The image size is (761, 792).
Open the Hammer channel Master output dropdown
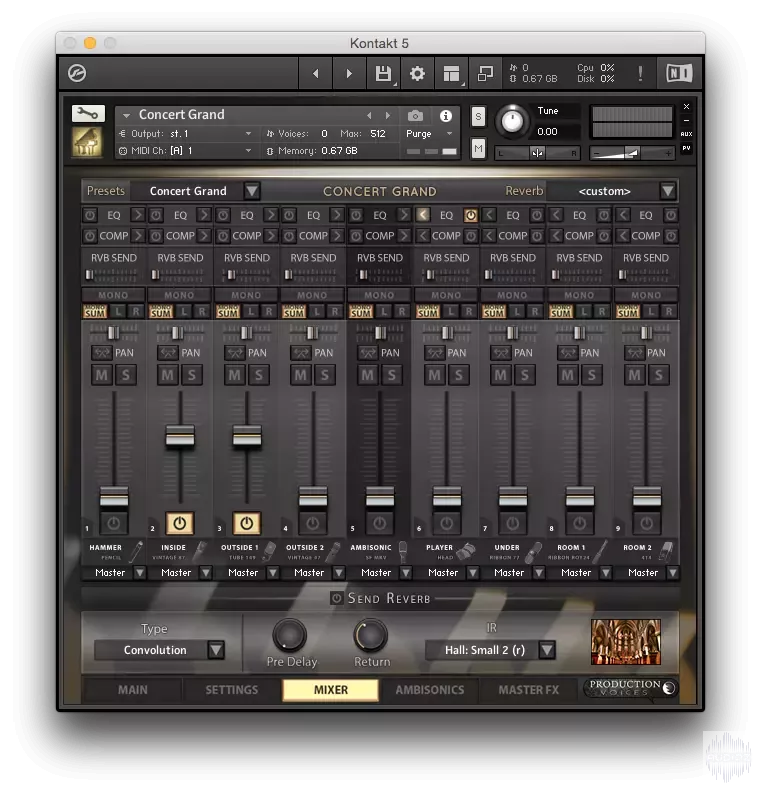point(114,573)
